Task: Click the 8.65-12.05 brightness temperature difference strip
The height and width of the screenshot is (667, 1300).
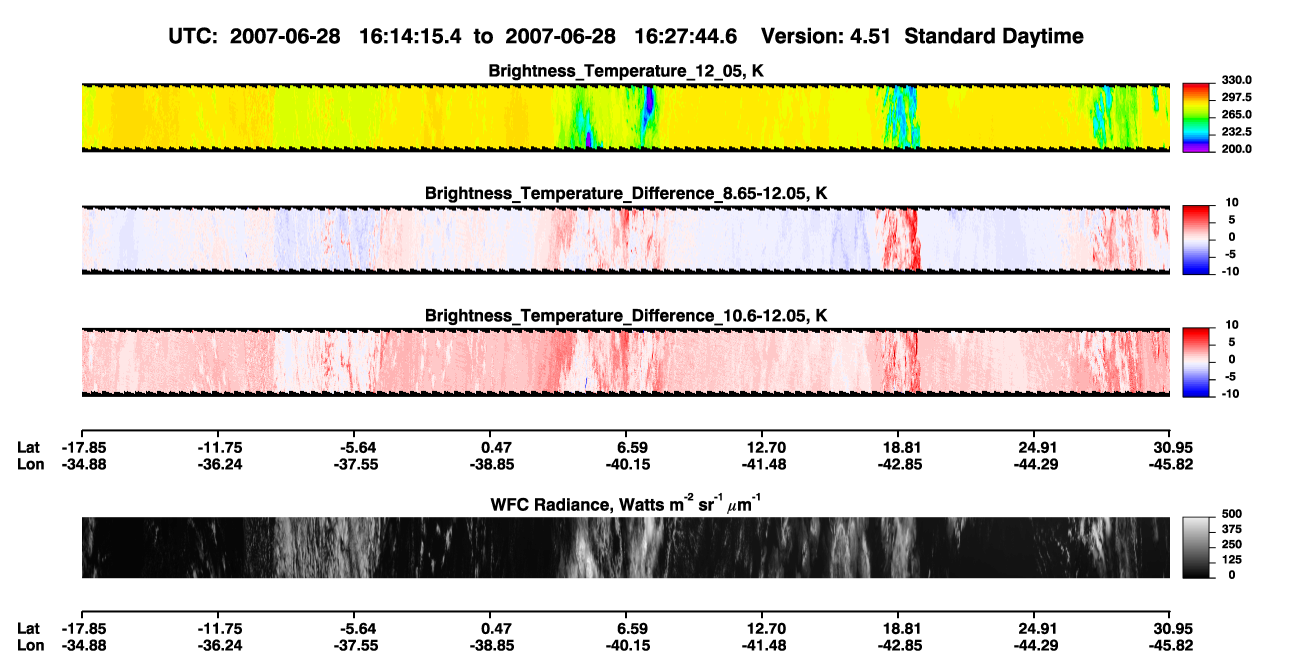Action: point(626,239)
